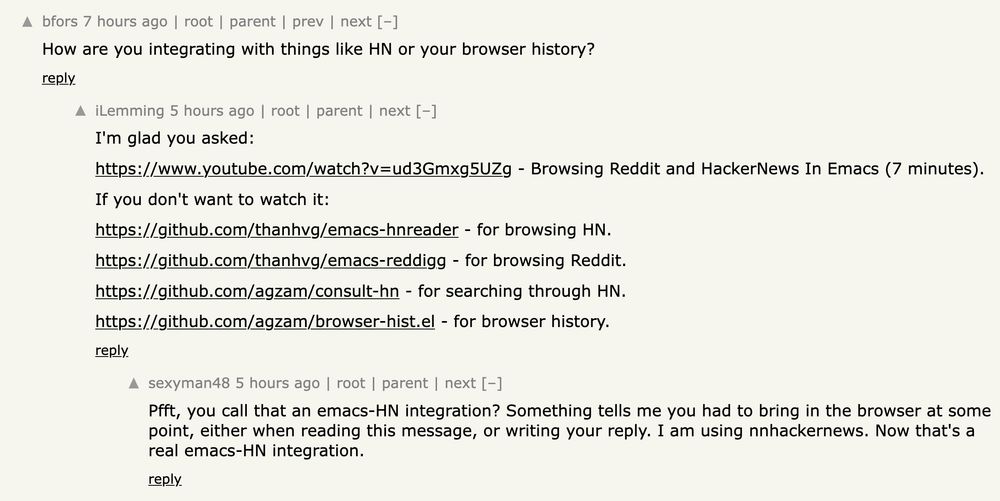Open the YouTube video link
Screen dimensions: 1000x501
[303, 169]
